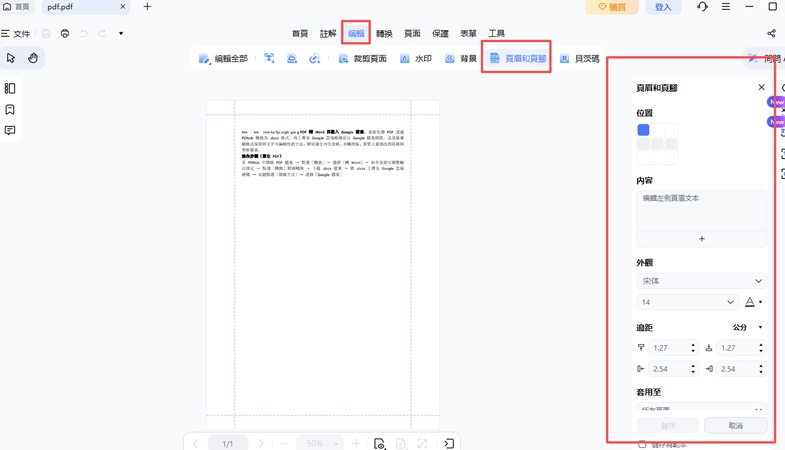Toggle the checkbox below the panel
Image resolution: width=785 pixels, height=450 pixels.
coord(642,444)
